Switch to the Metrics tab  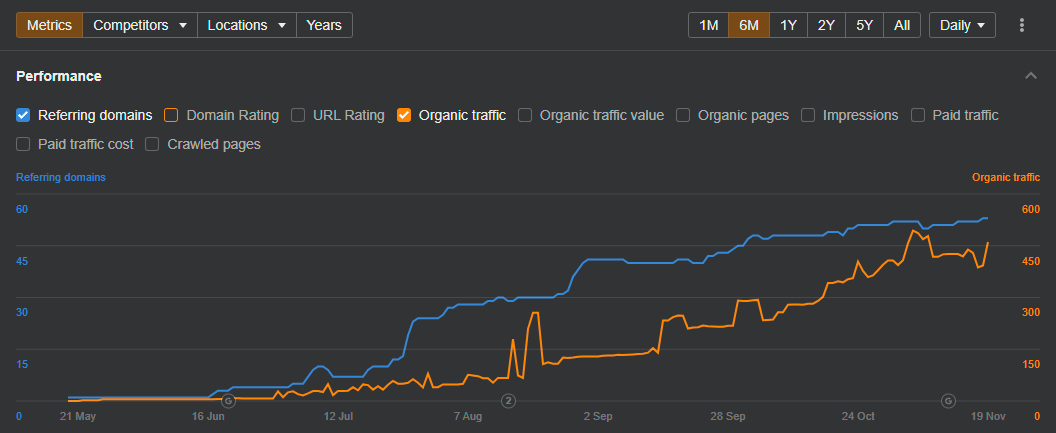(49, 25)
